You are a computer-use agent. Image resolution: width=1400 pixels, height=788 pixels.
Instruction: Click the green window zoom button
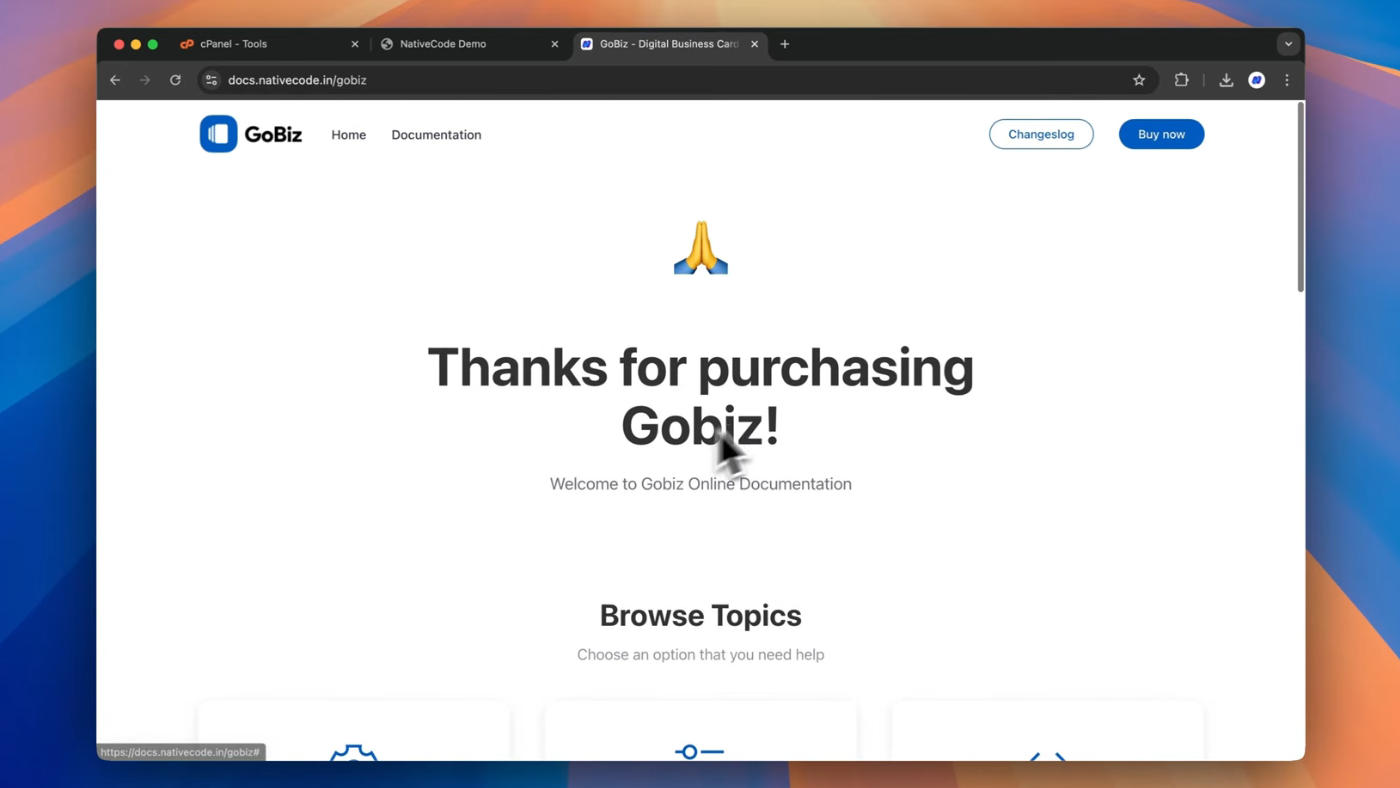point(153,44)
